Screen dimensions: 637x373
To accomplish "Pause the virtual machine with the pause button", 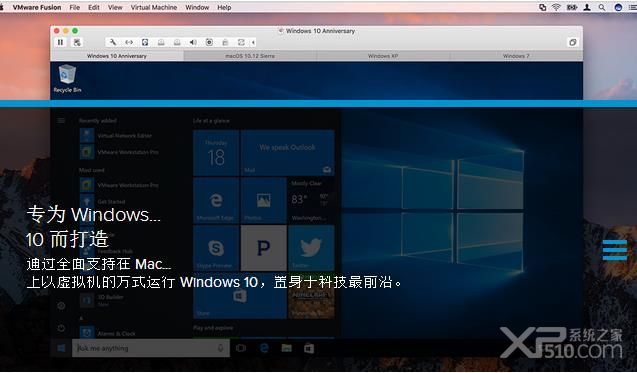I will pyautogui.click(x=61, y=42).
